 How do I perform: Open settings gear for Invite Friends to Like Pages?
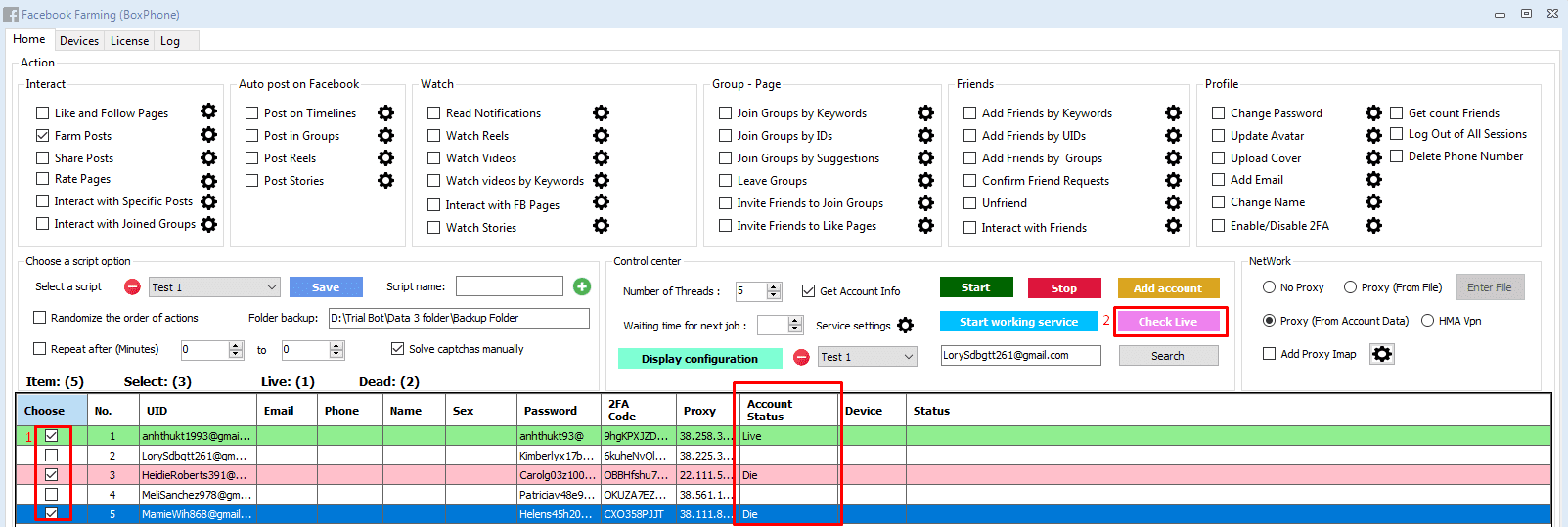click(x=925, y=226)
